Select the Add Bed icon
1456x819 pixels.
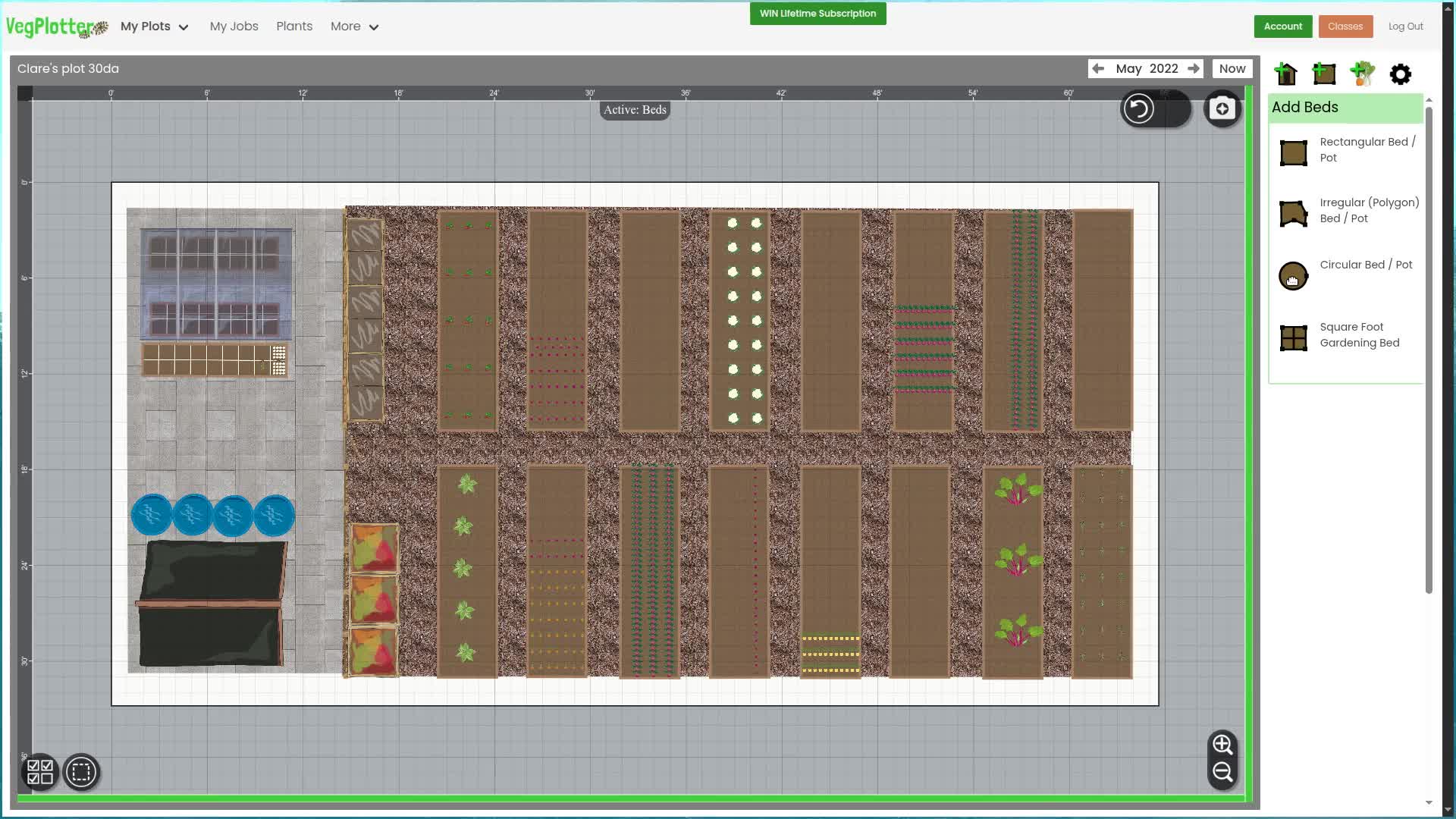[1323, 74]
